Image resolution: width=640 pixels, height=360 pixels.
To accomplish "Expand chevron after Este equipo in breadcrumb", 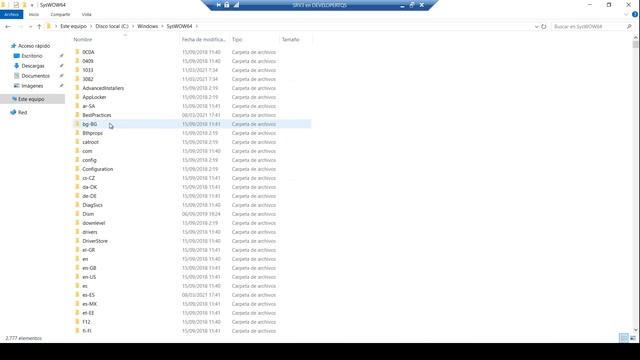I will pyautogui.click(x=91, y=26).
